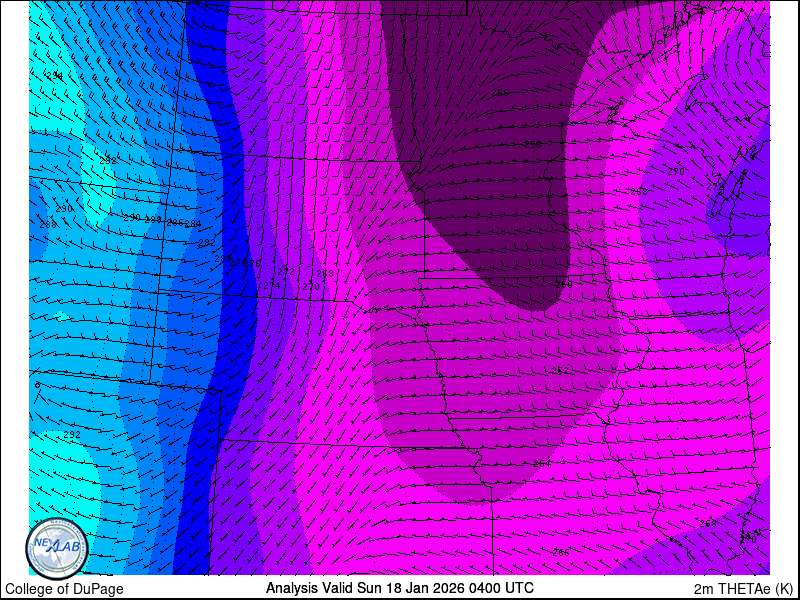Click the 264 contour label
The width and height of the screenshot is (800, 600).
(542, 464)
